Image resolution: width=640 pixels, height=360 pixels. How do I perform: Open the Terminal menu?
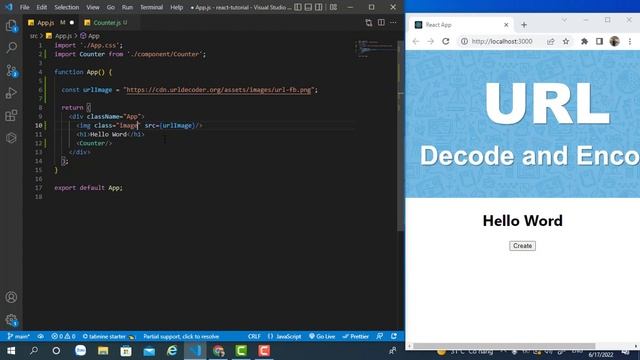(151, 7)
